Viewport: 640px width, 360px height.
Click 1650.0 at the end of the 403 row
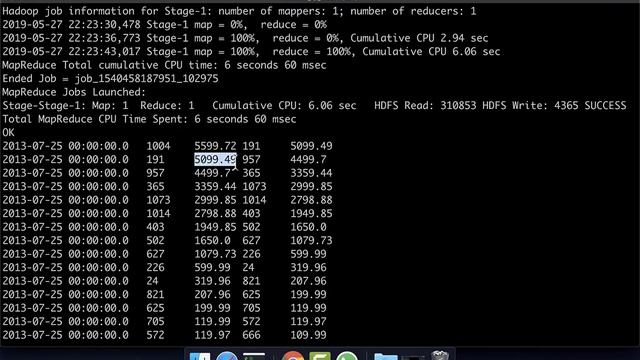click(x=308, y=227)
